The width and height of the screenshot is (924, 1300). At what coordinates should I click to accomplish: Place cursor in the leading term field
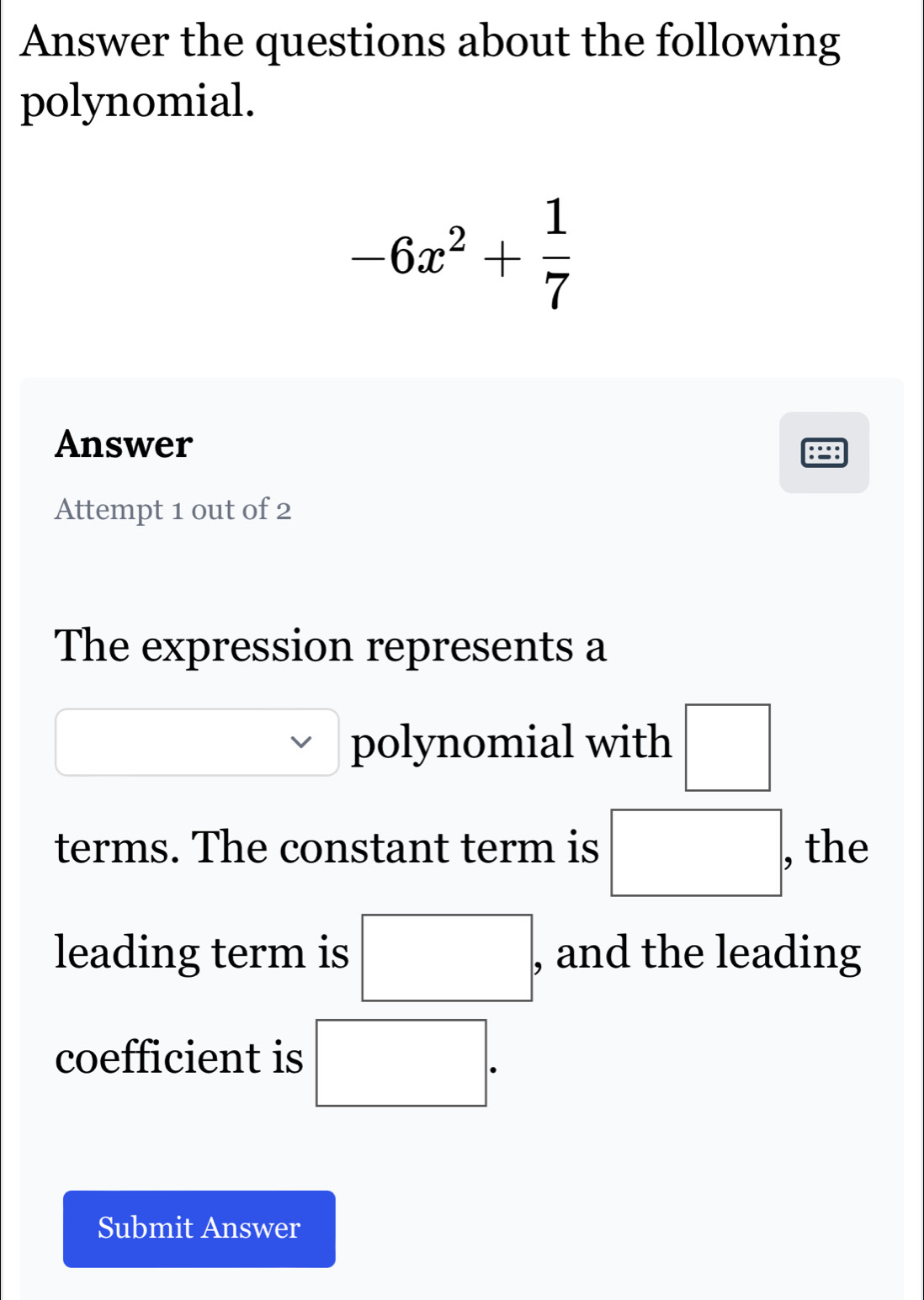[447, 955]
